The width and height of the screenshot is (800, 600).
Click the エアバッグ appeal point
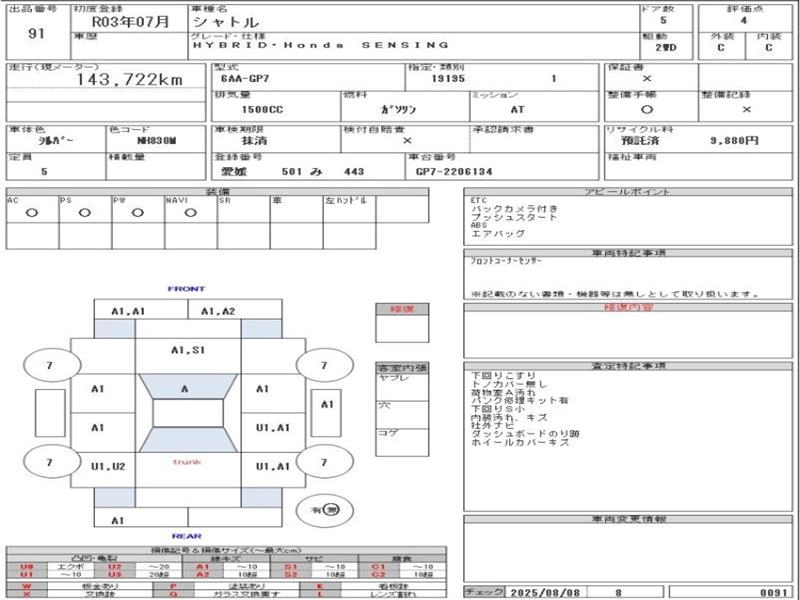click(x=497, y=233)
